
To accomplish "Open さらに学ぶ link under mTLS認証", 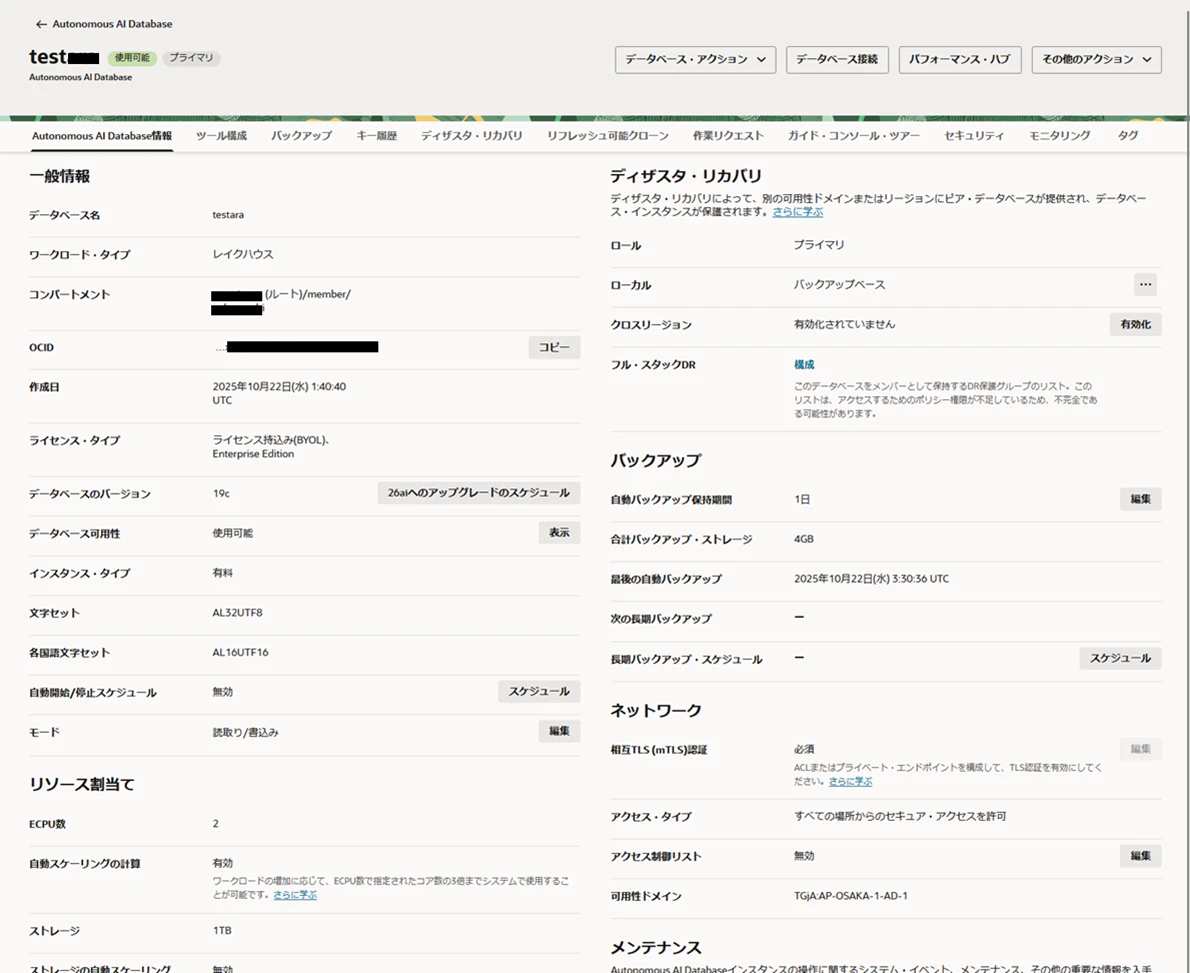I will click(x=851, y=781).
